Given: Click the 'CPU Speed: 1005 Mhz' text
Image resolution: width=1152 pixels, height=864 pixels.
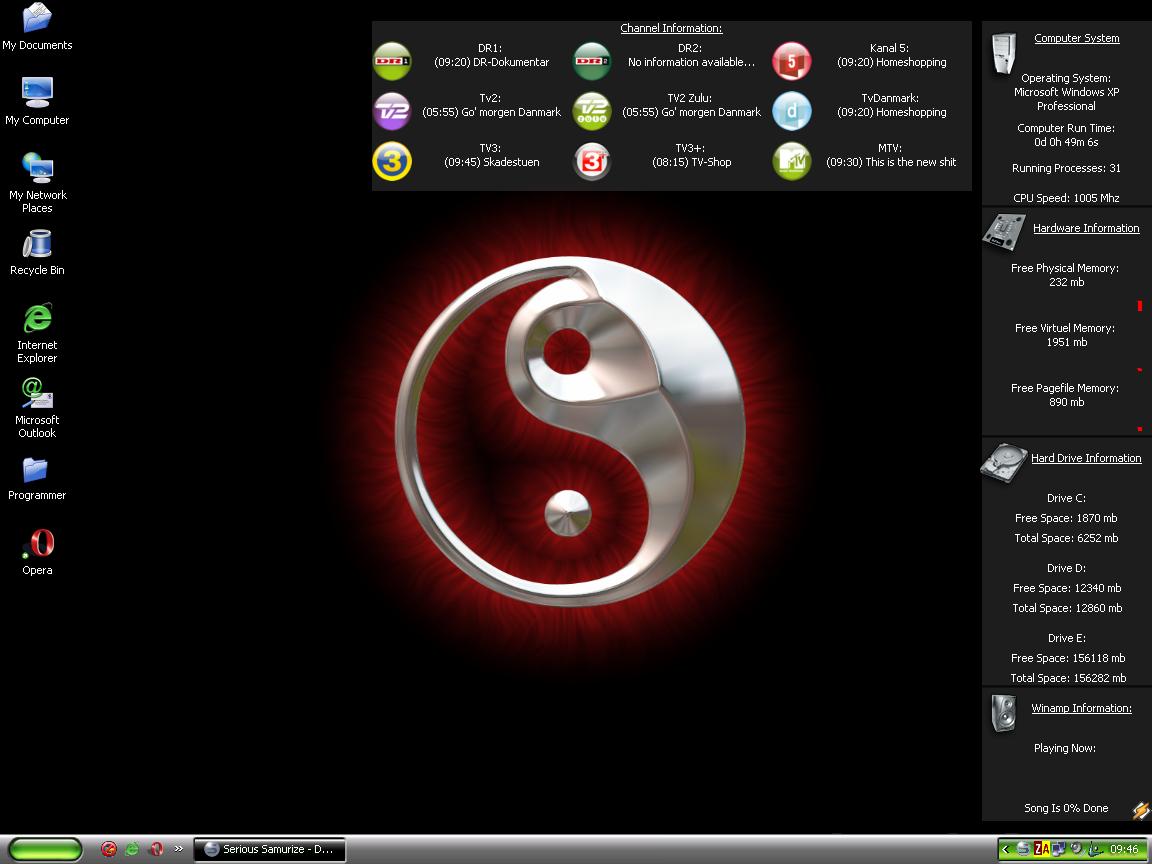Looking at the screenshot, I should [x=1066, y=198].
